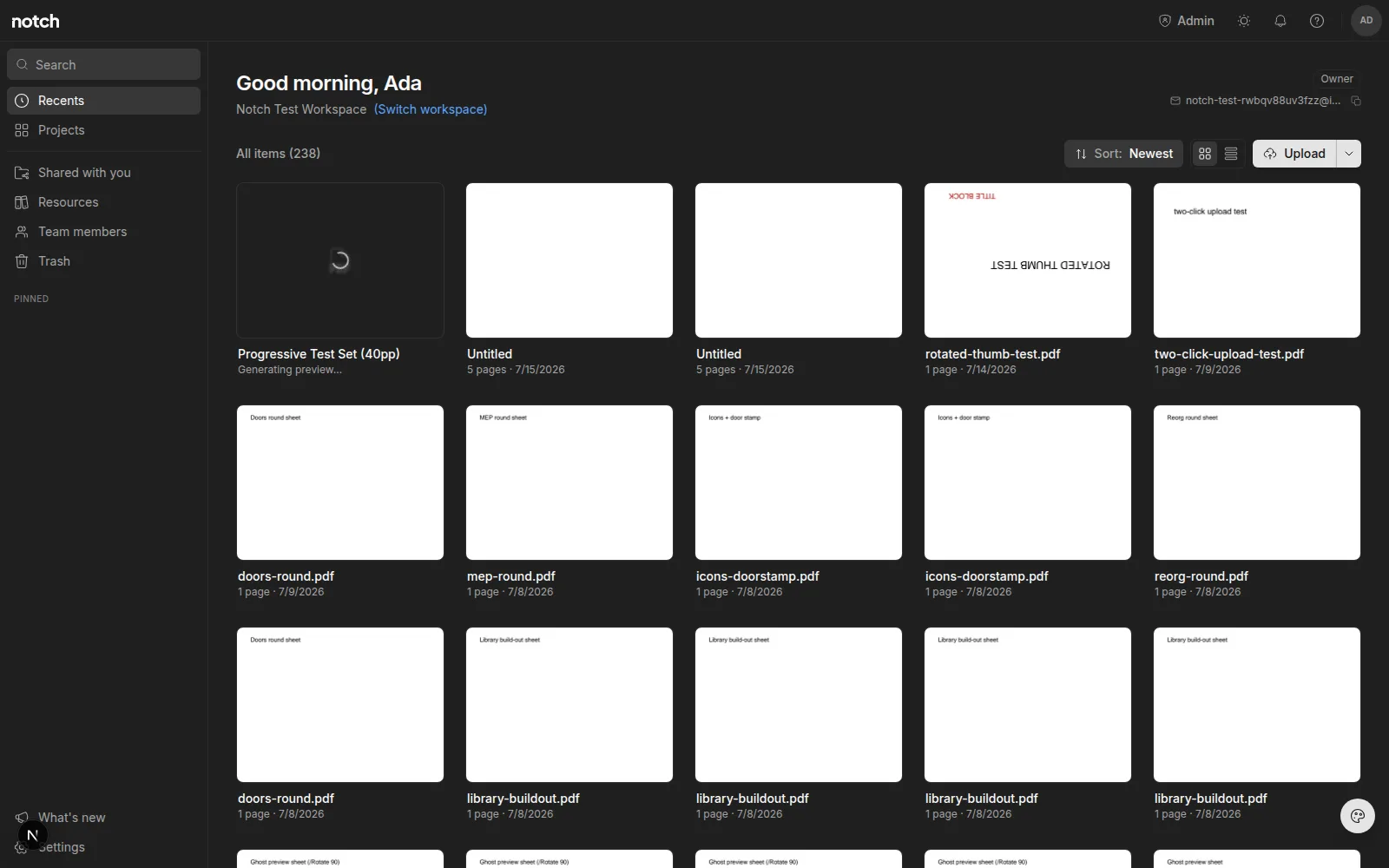Open the palette button at bottom right
The width and height of the screenshot is (1389, 868).
1358,816
